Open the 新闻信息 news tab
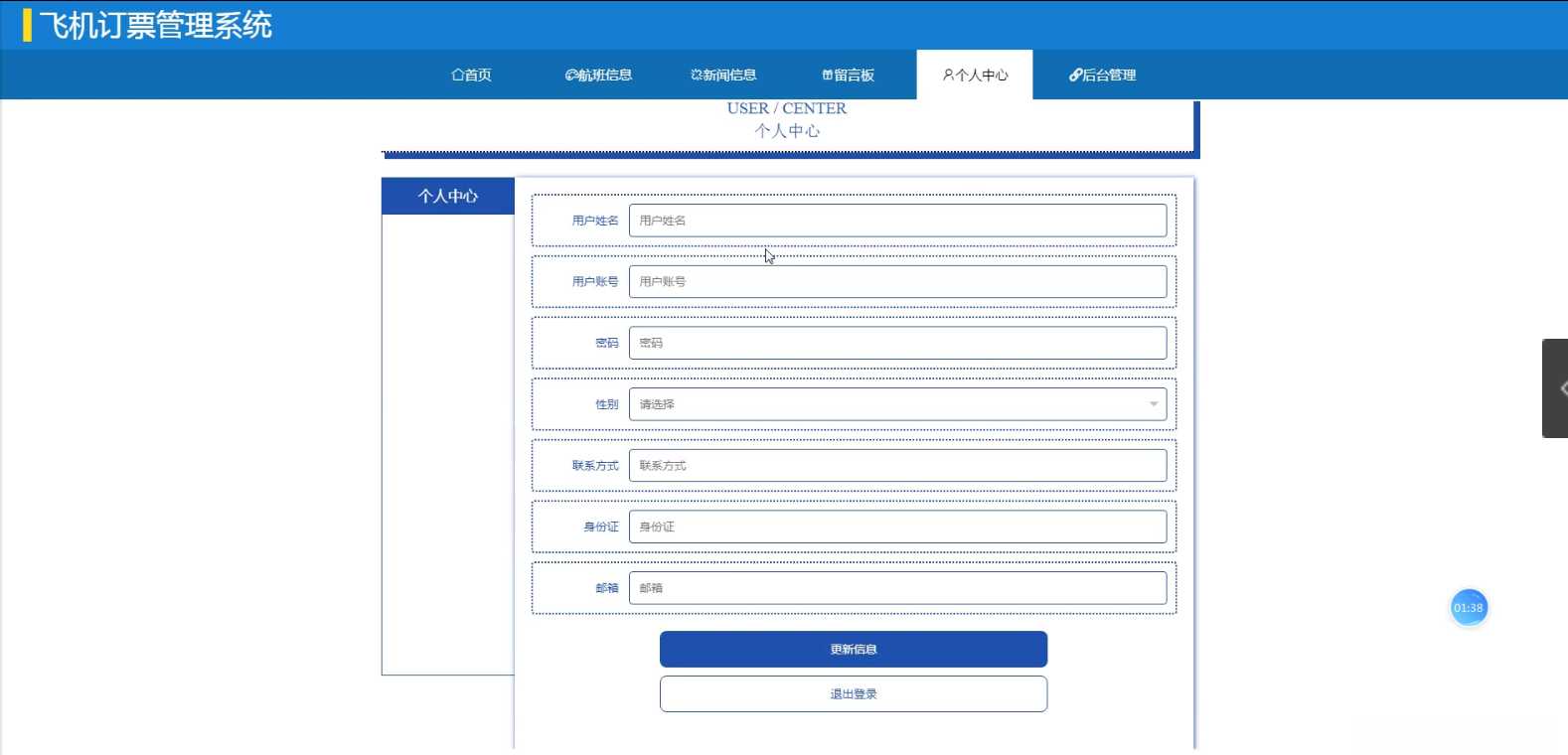Viewport: 1568px width, 755px height. (x=723, y=75)
